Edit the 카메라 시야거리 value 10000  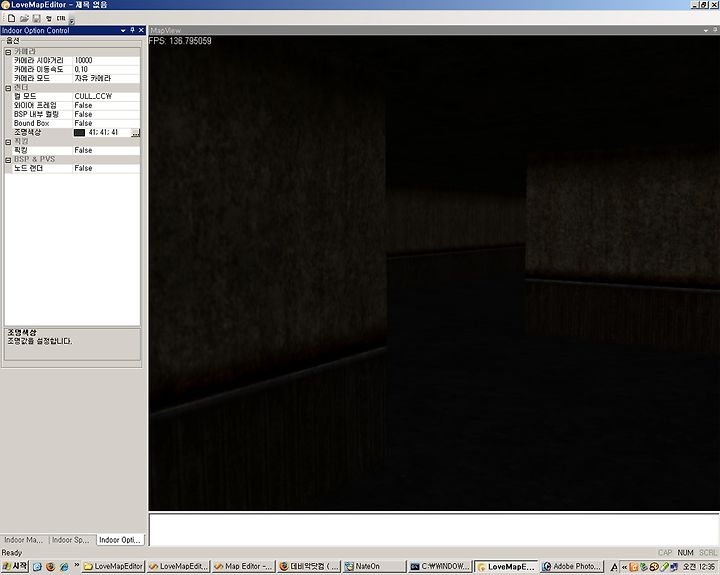click(107, 61)
